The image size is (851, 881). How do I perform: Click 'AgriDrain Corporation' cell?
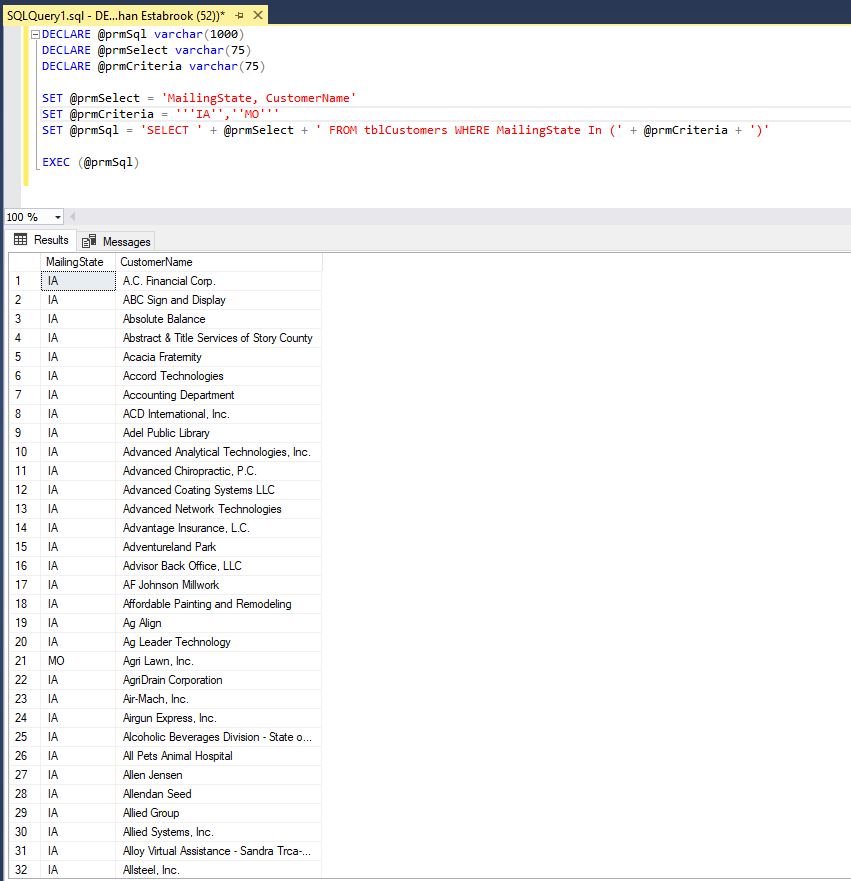pos(219,680)
